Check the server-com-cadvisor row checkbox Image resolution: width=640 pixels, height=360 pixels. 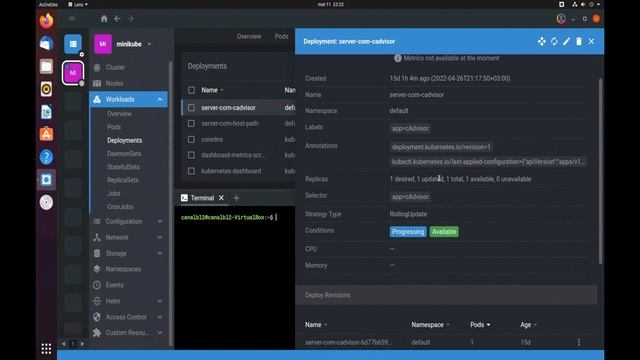[x=191, y=108]
